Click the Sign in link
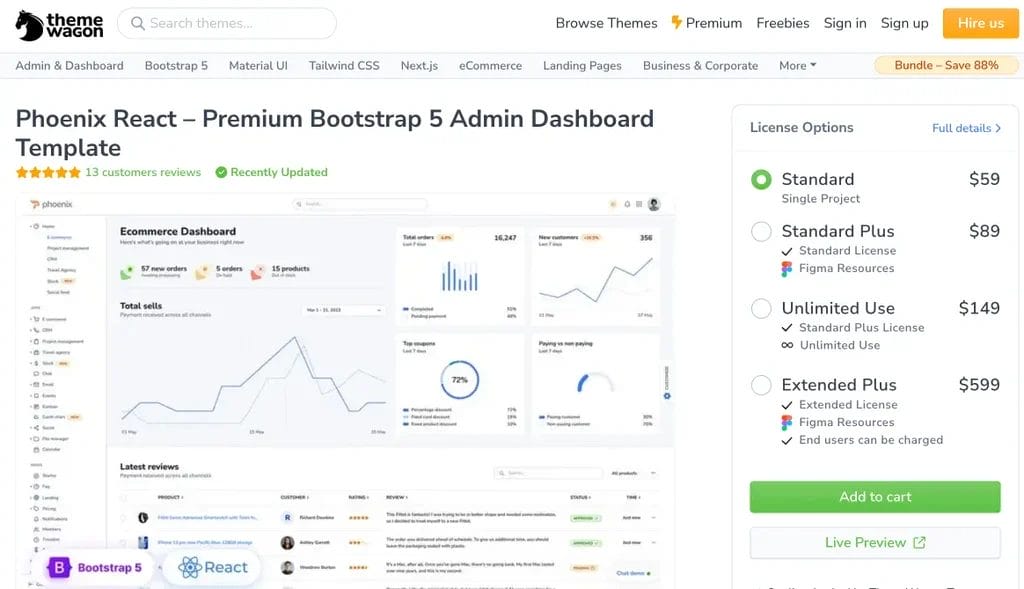Image resolution: width=1024 pixels, height=589 pixels. pyautogui.click(x=845, y=24)
